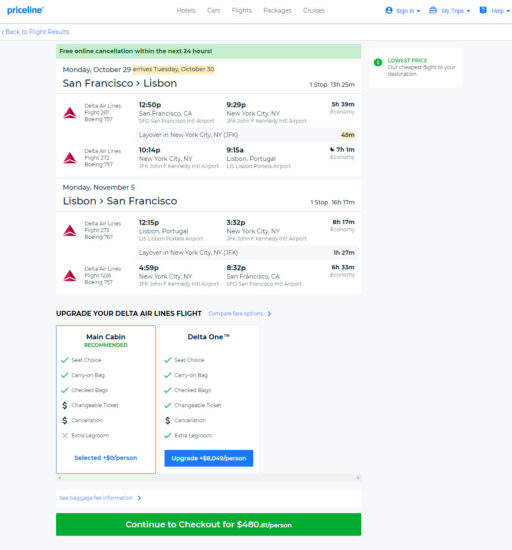Click the arrow beside Compare fare options

269,314
